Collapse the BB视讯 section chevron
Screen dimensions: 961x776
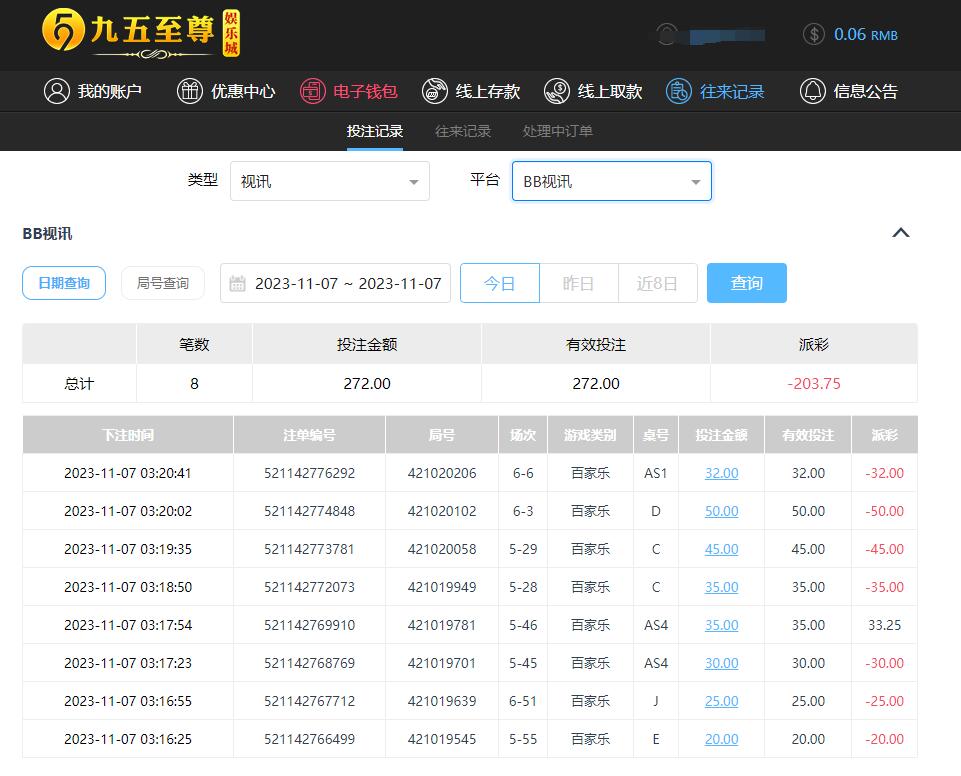(900, 233)
